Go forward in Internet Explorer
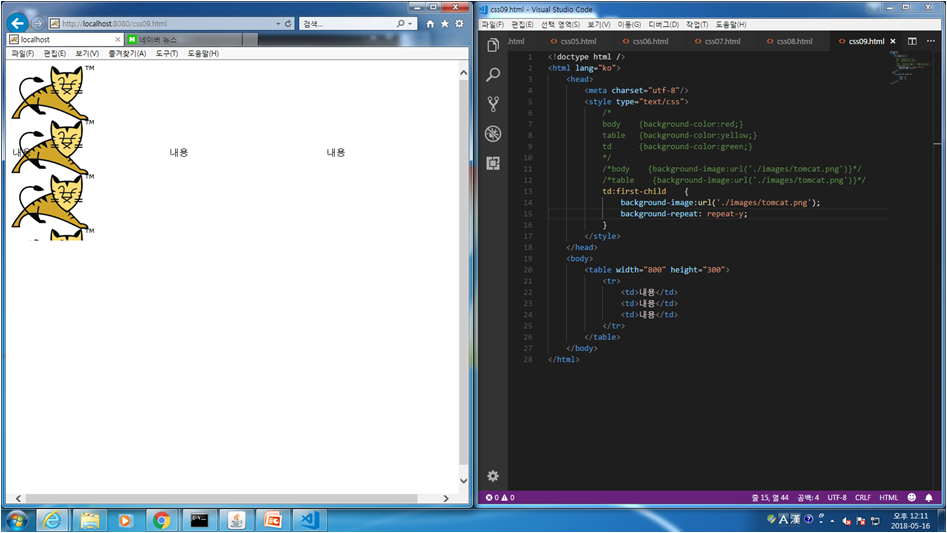Viewport: 947px width, 533px height. click(37, 23)
